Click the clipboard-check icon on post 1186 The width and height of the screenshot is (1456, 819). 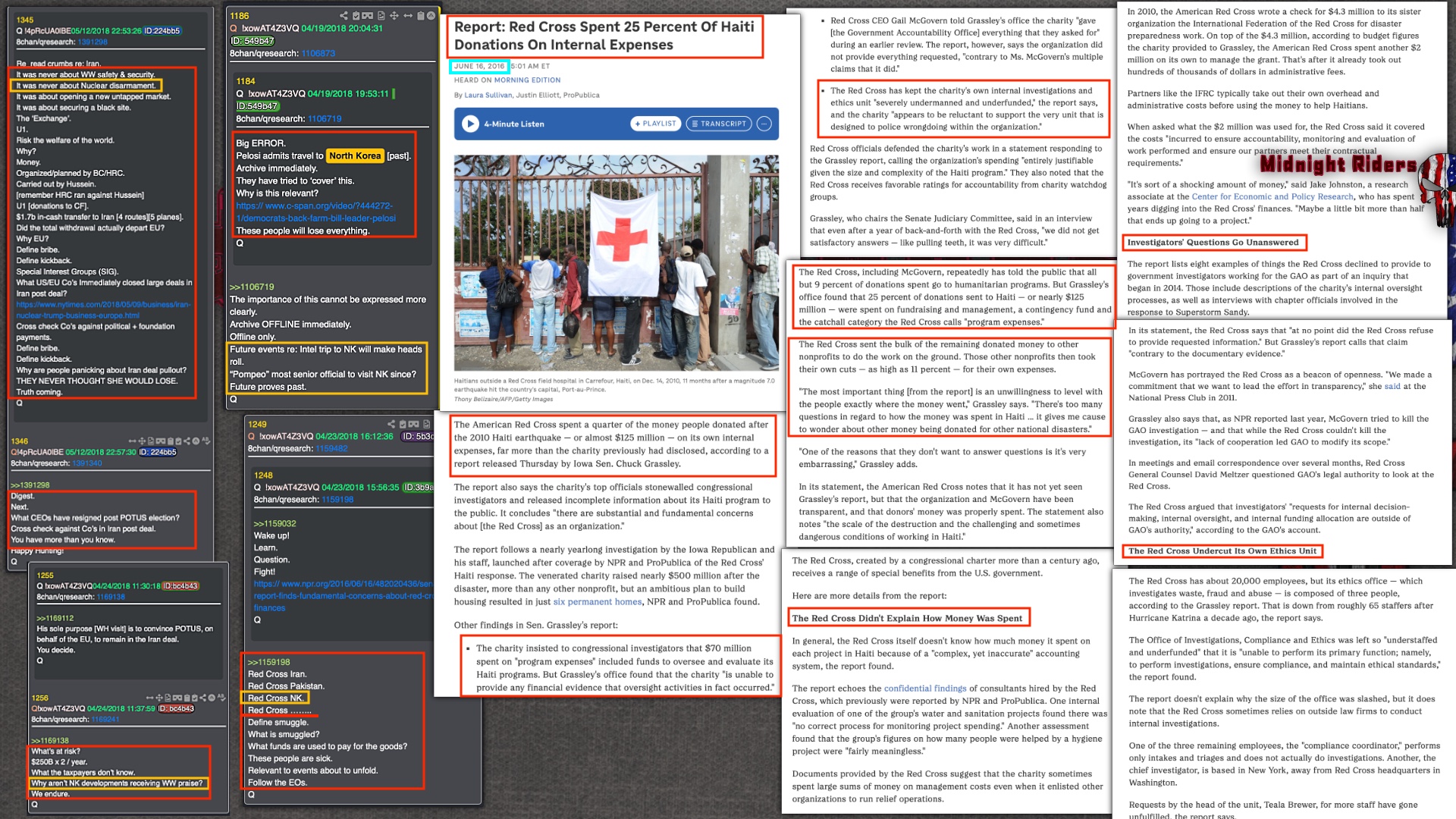356,15
